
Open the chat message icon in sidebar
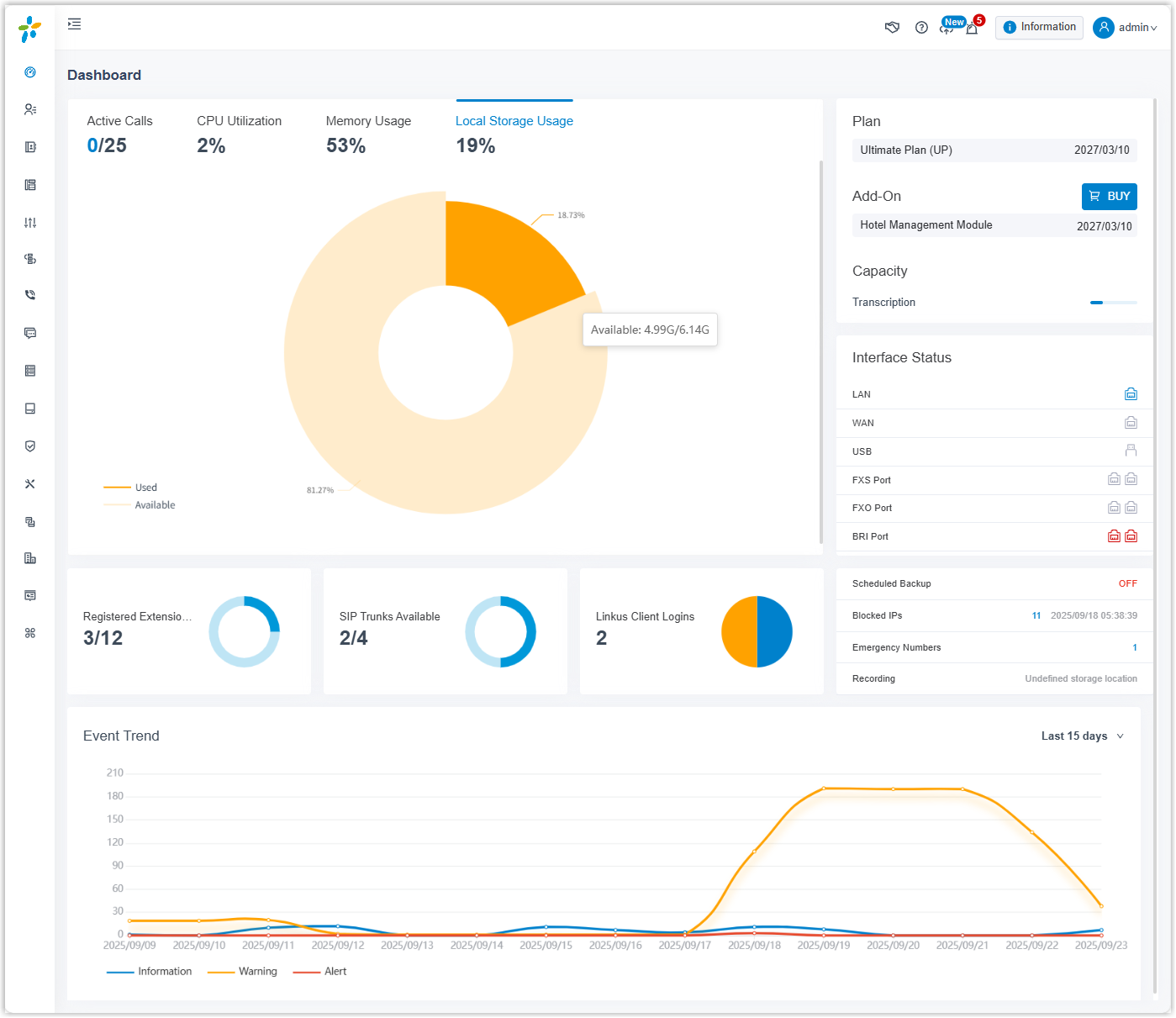tap(30, 333)
